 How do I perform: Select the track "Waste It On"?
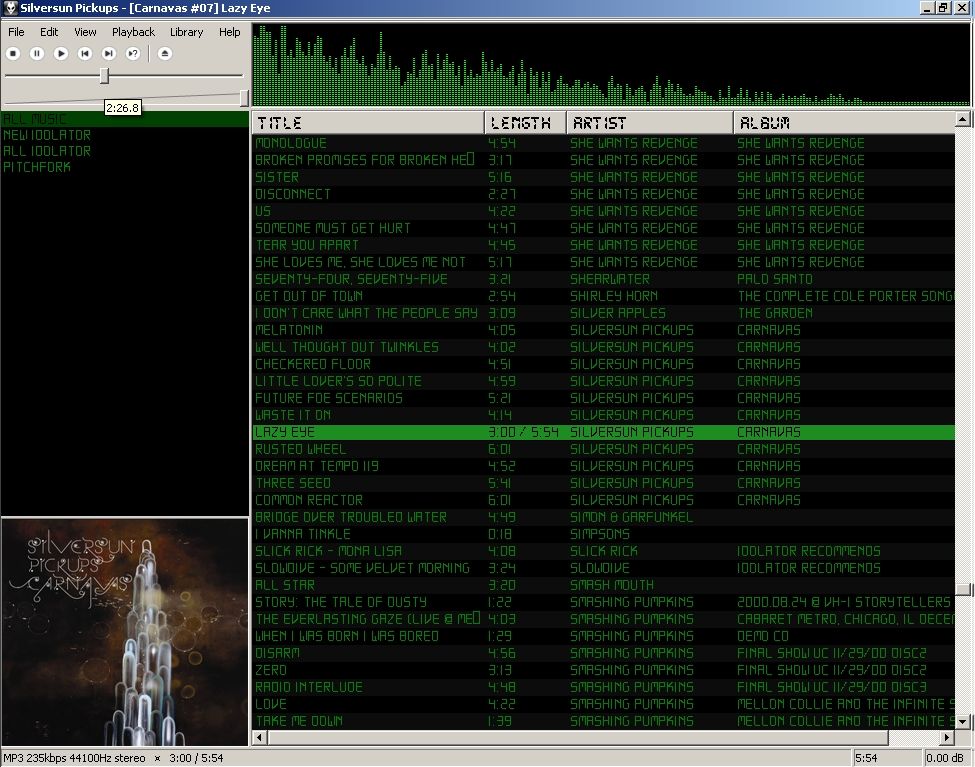click(603, 415)
